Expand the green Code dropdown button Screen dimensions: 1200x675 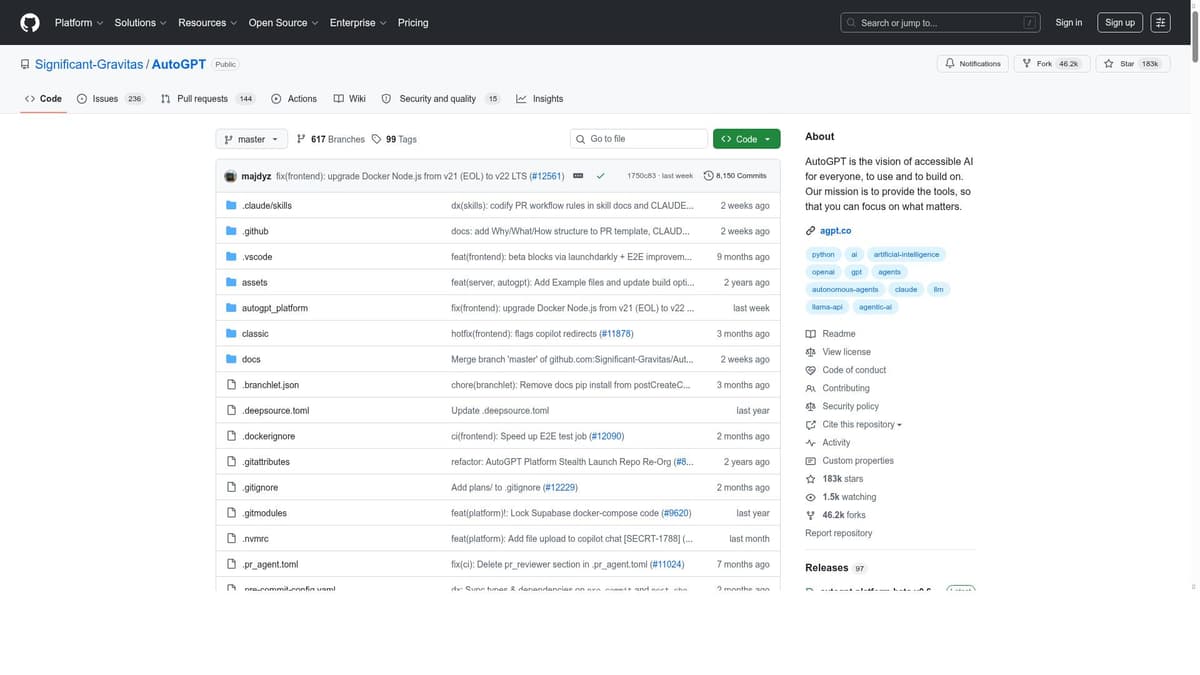(x=746, y=139)
